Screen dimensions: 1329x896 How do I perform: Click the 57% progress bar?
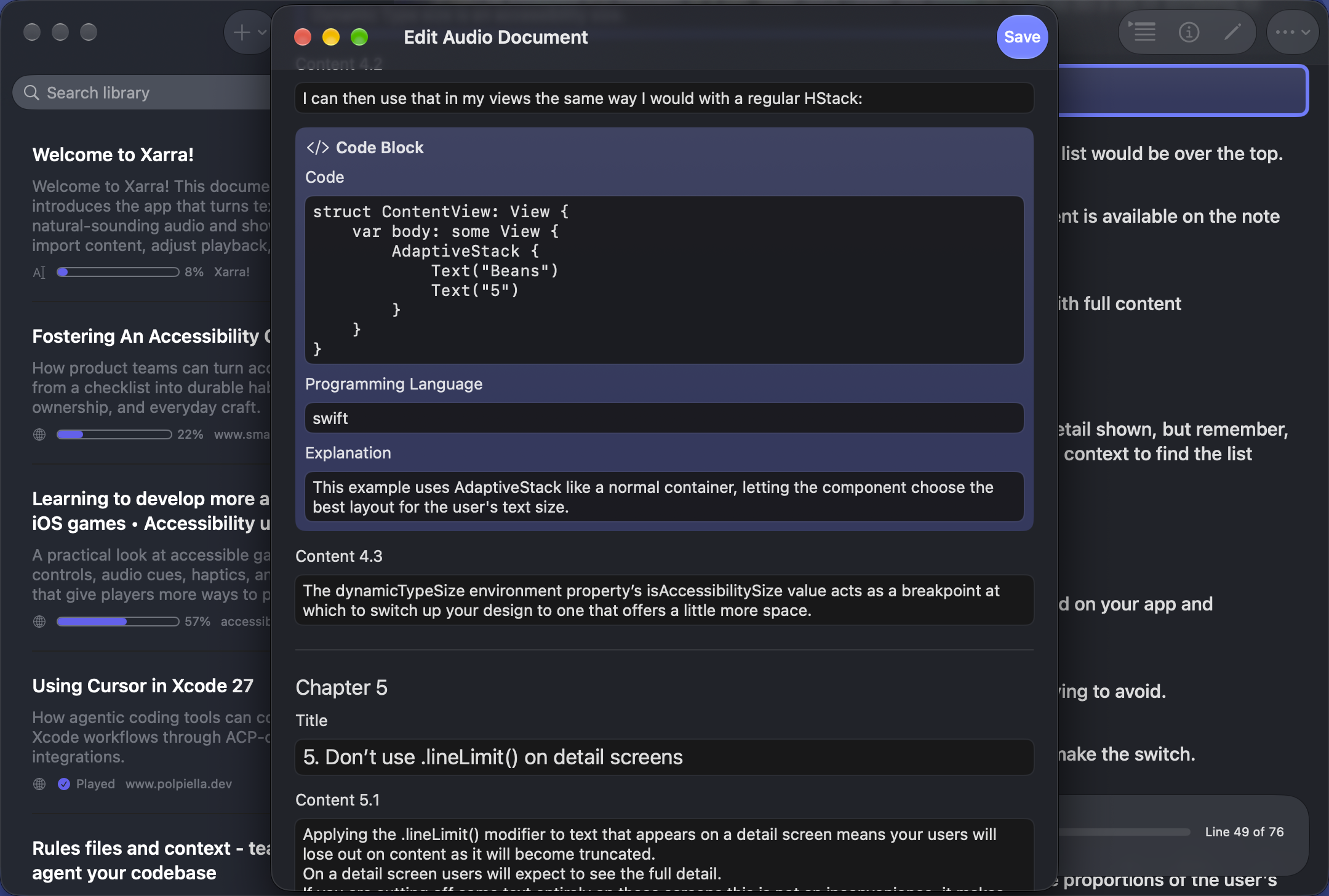pos(118,622)
